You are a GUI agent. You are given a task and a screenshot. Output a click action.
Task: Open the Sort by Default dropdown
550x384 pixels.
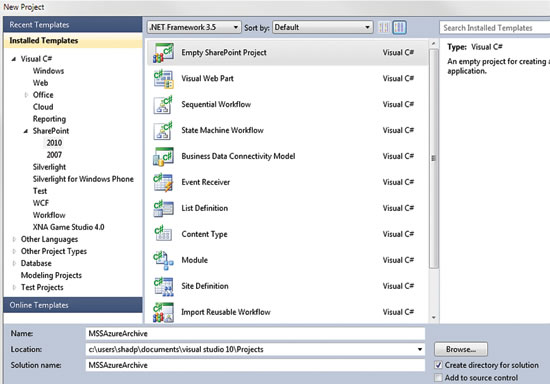[x=322, y=27]
